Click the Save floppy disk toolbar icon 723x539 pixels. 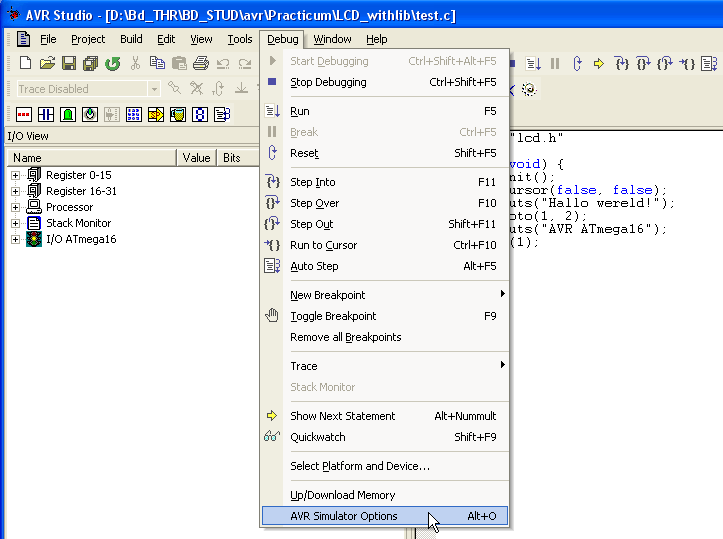pos(69,64)
